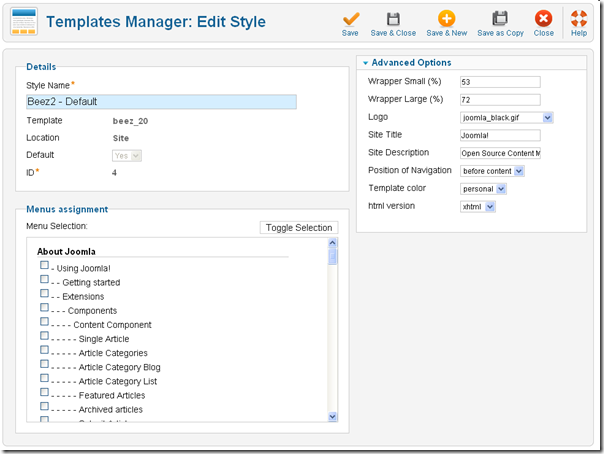Click the Save & New label

[x=447, y=33]
